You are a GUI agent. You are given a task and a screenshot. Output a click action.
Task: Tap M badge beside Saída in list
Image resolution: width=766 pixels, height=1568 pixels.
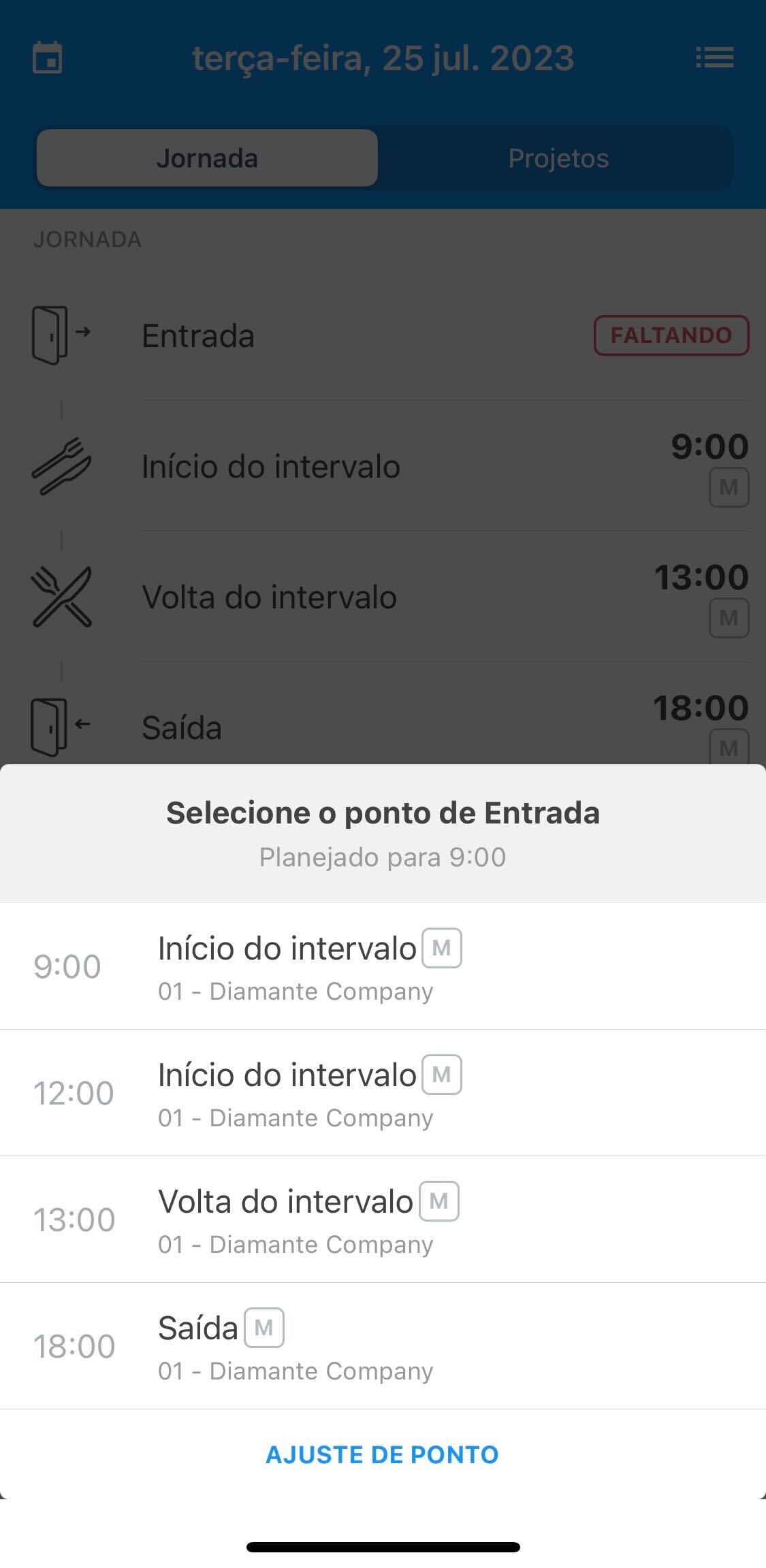pos(264,1327)
